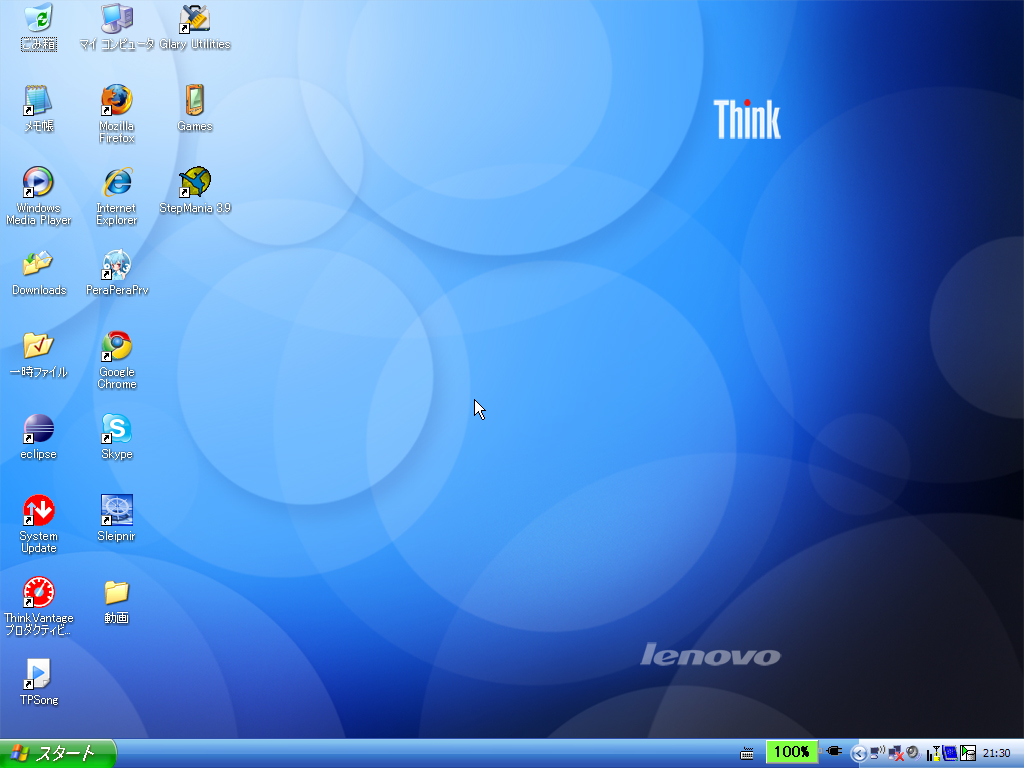Select the StepMania 3.9 shortcut
Screen dimensions: 1024x768
(195, 190)
